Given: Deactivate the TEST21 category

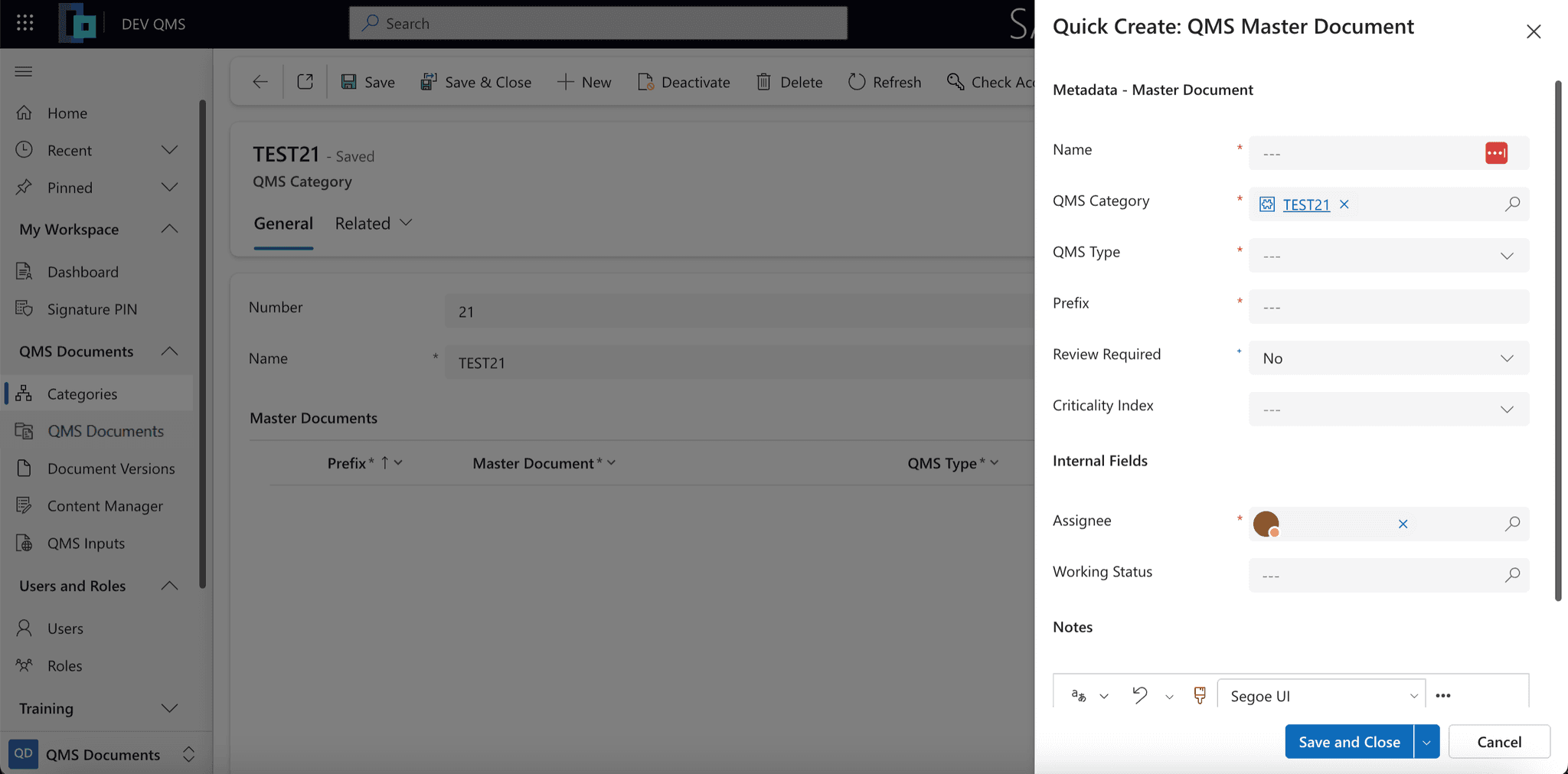Looking at the screenshot, I should coord(684,82).
